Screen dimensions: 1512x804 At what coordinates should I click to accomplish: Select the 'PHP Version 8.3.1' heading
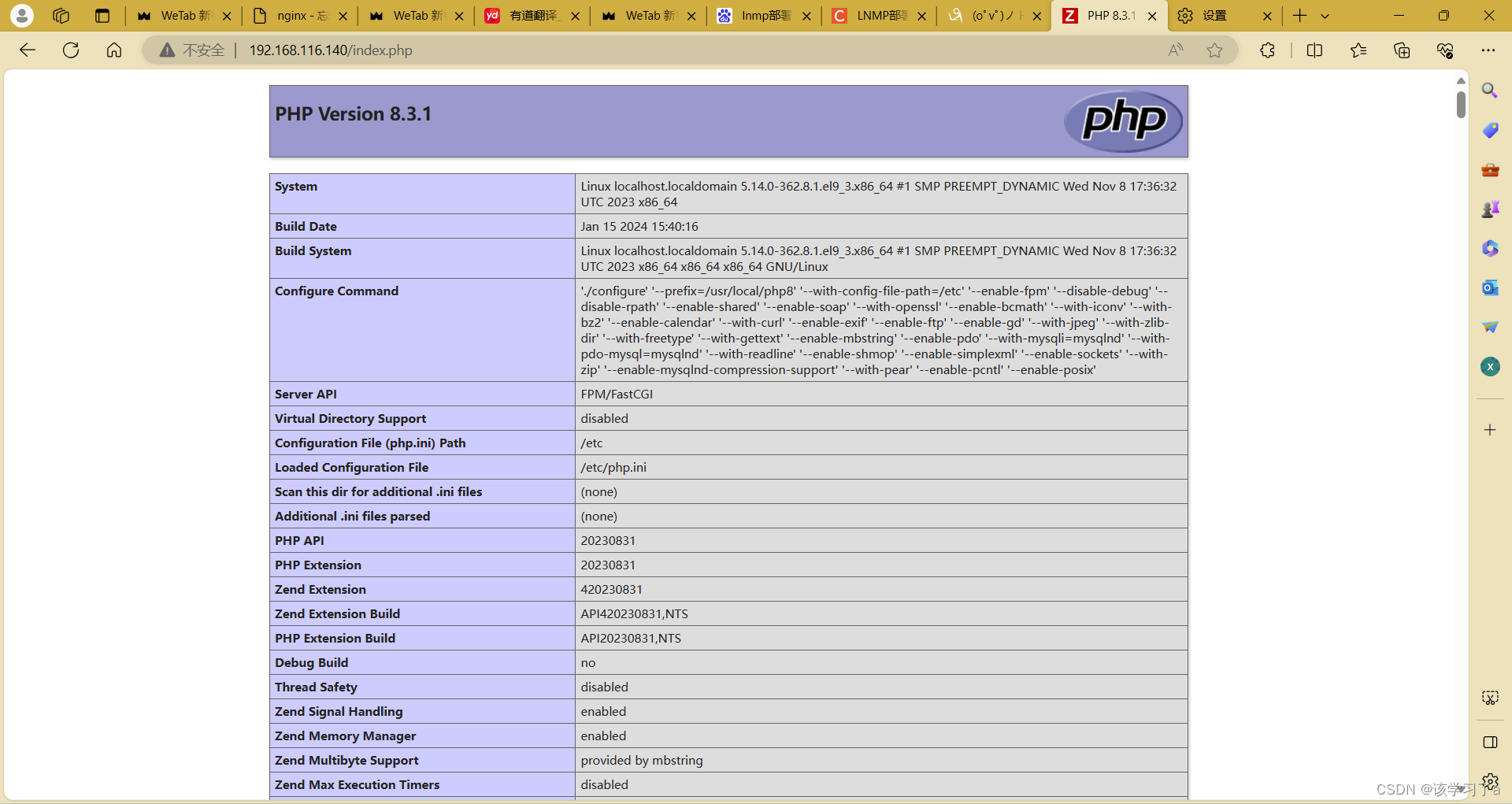pyautogui.click(x=353, y=113)
